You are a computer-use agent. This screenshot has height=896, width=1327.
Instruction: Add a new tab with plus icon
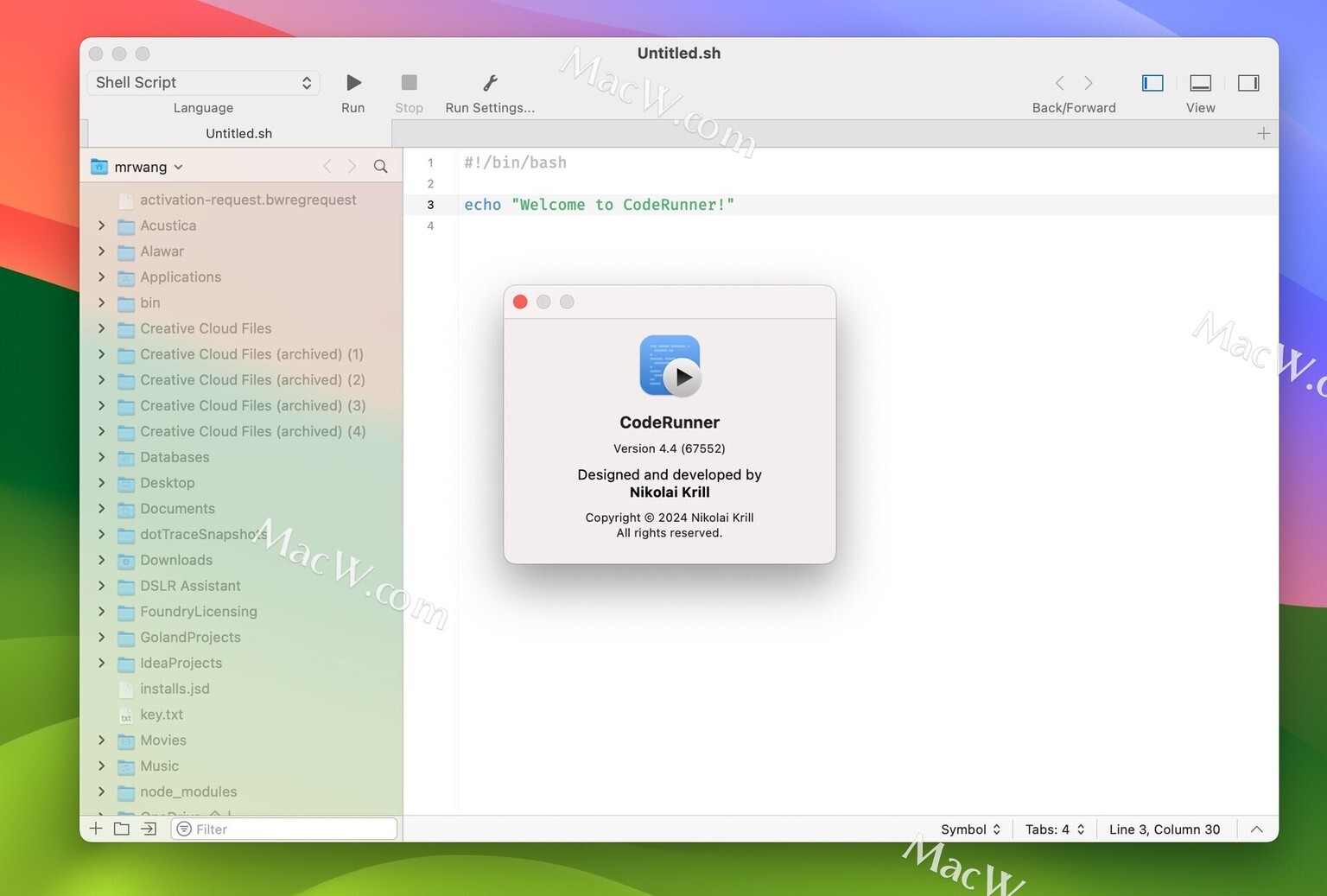point(1263,133)
